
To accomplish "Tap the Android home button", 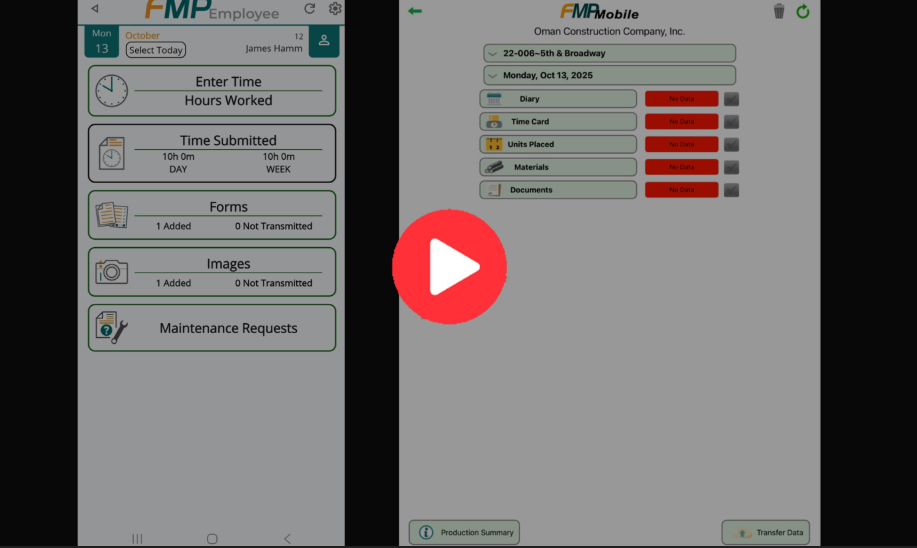I will (212, 538).
